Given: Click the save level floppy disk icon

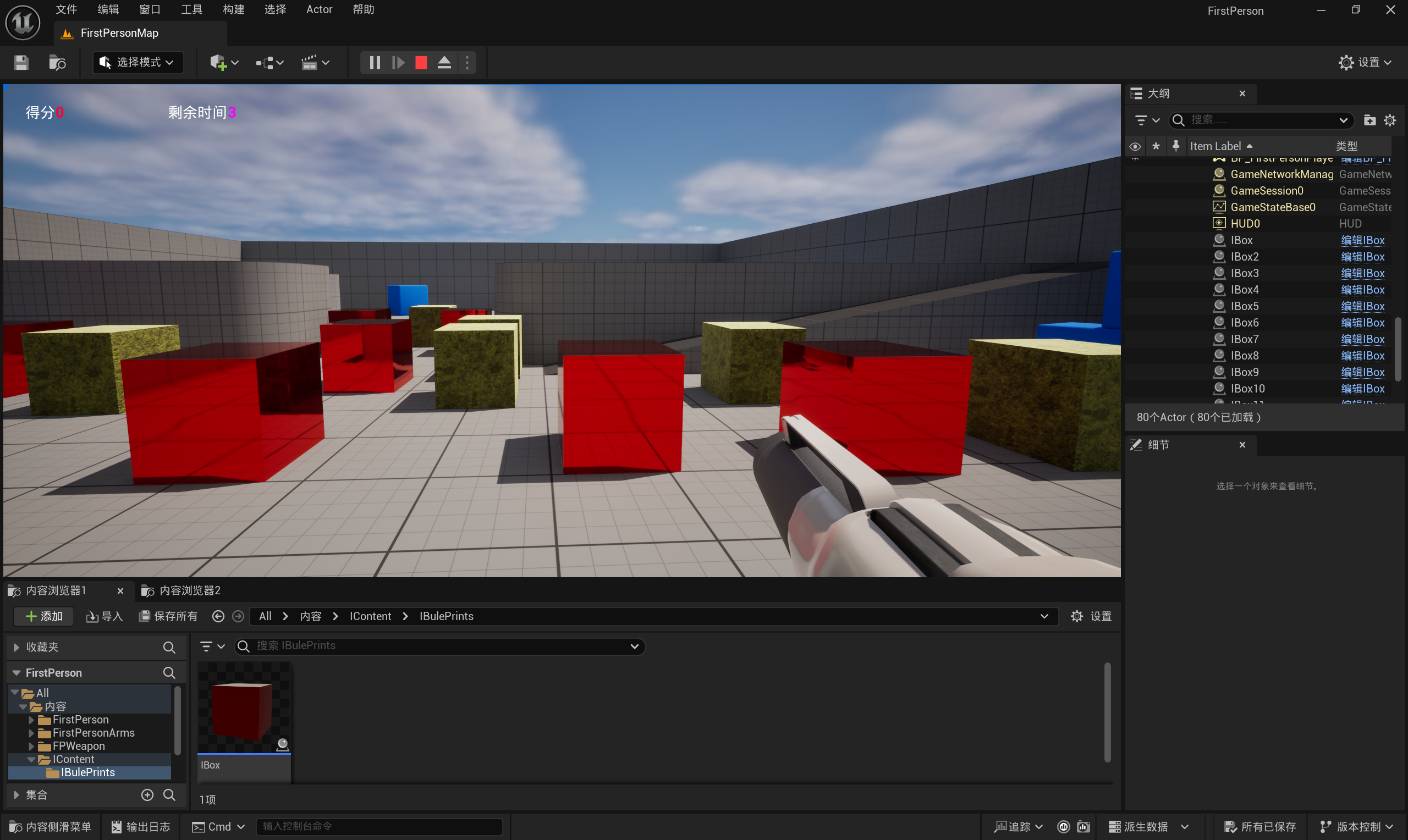Looking at the screenshot, I should pyautogui.click(x=21, y=62).
